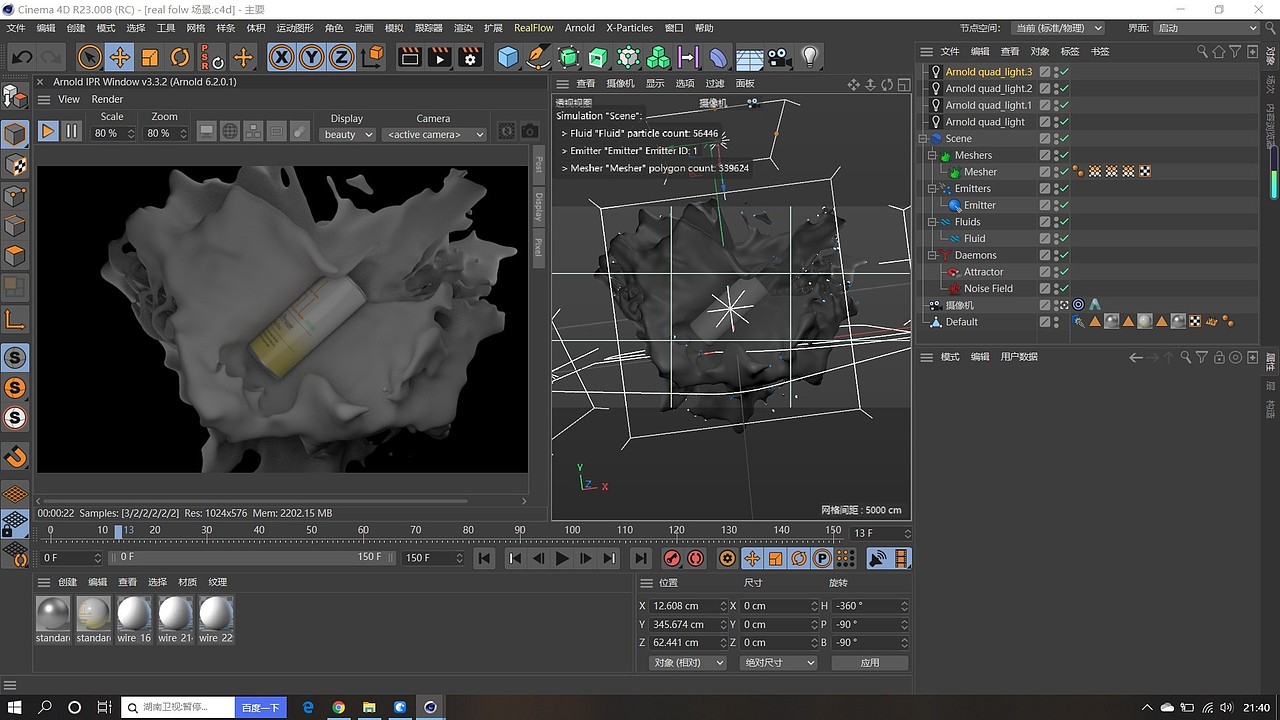
Task: Click timeline frame 90 on ruler
Action: (x=520, y=530)
